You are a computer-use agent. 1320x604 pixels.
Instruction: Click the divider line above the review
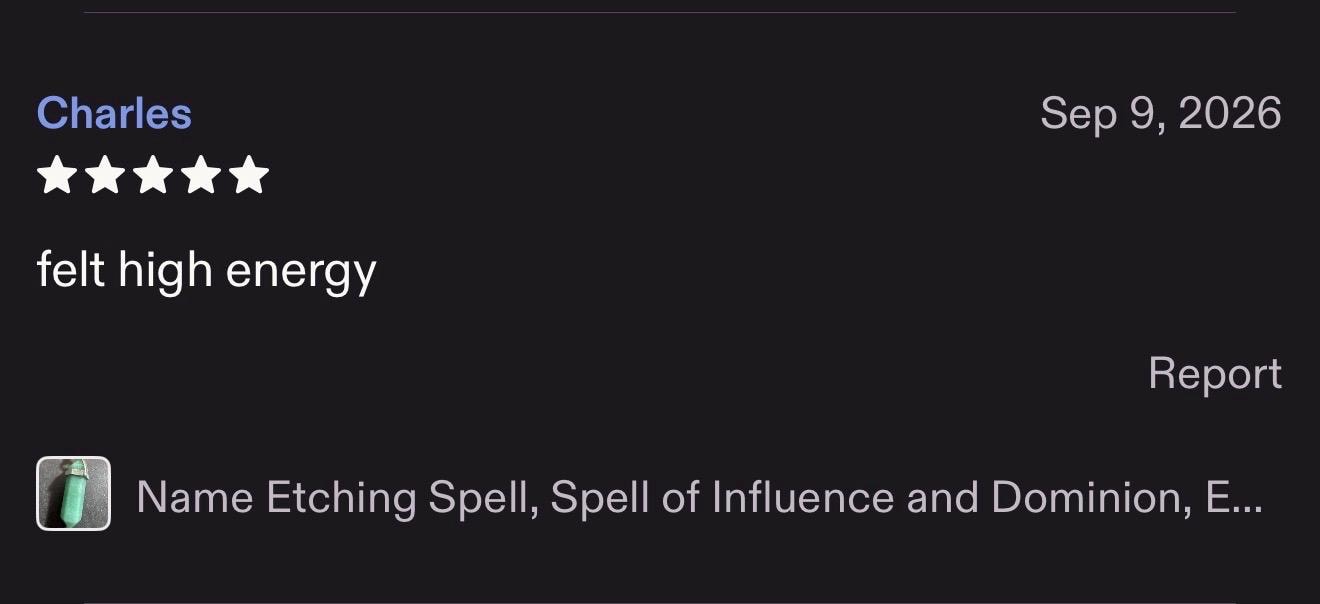[x=660, y=12]
